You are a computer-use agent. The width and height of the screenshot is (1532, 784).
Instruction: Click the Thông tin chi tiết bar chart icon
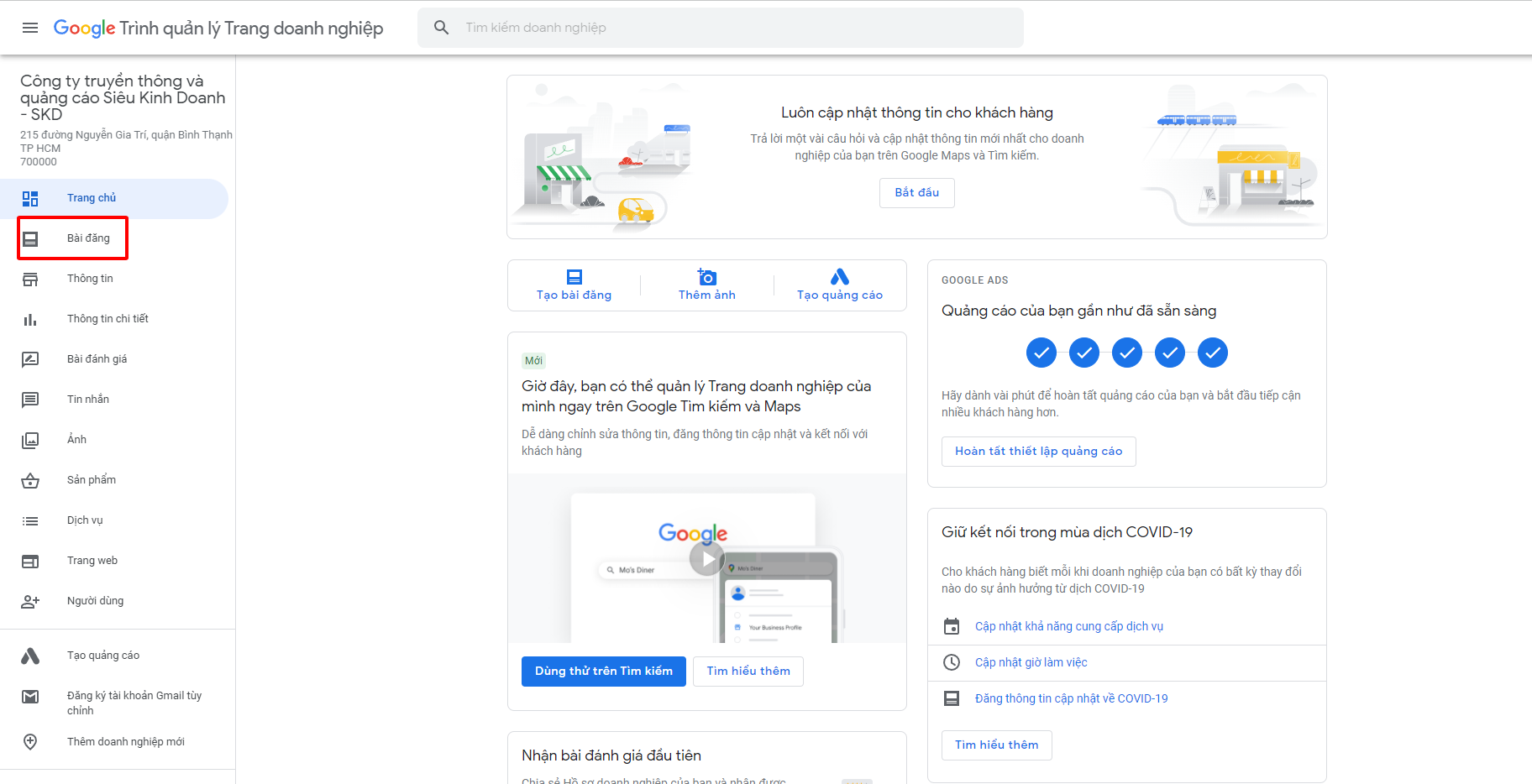tap(30, 320)
